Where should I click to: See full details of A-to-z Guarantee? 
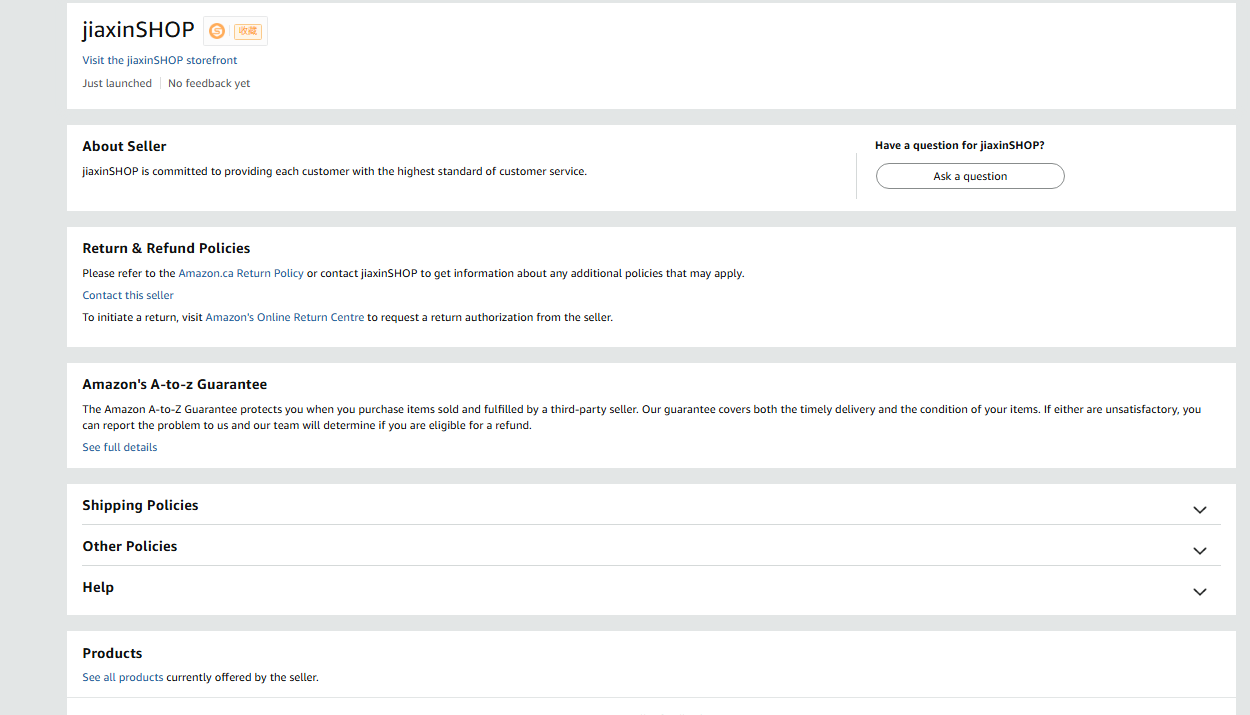(x=120, y=447)
